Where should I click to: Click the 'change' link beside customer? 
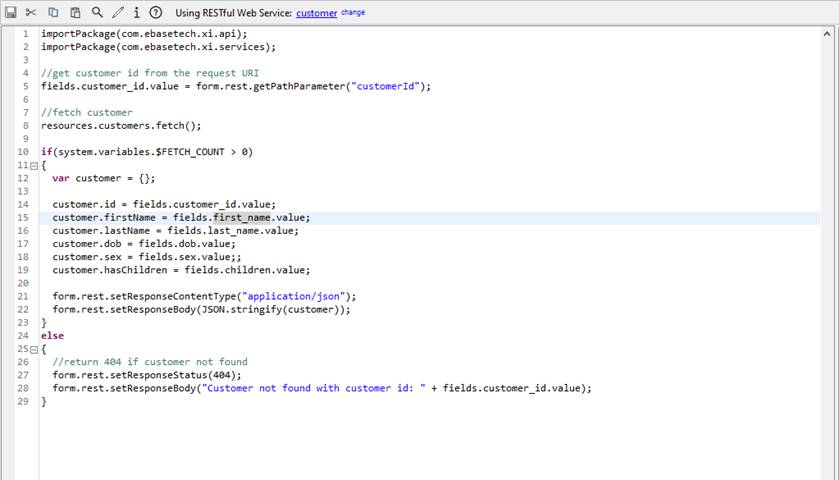coord(353,13)
